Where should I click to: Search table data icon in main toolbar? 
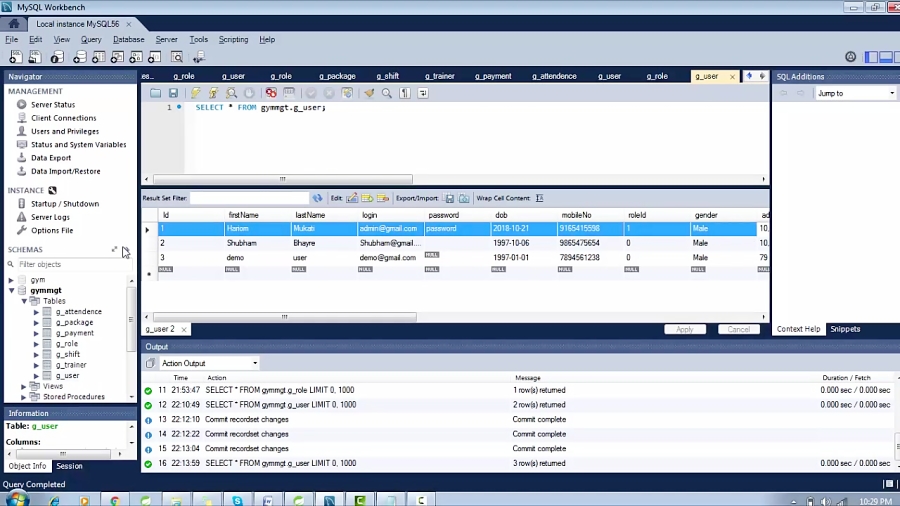(177, 57)
